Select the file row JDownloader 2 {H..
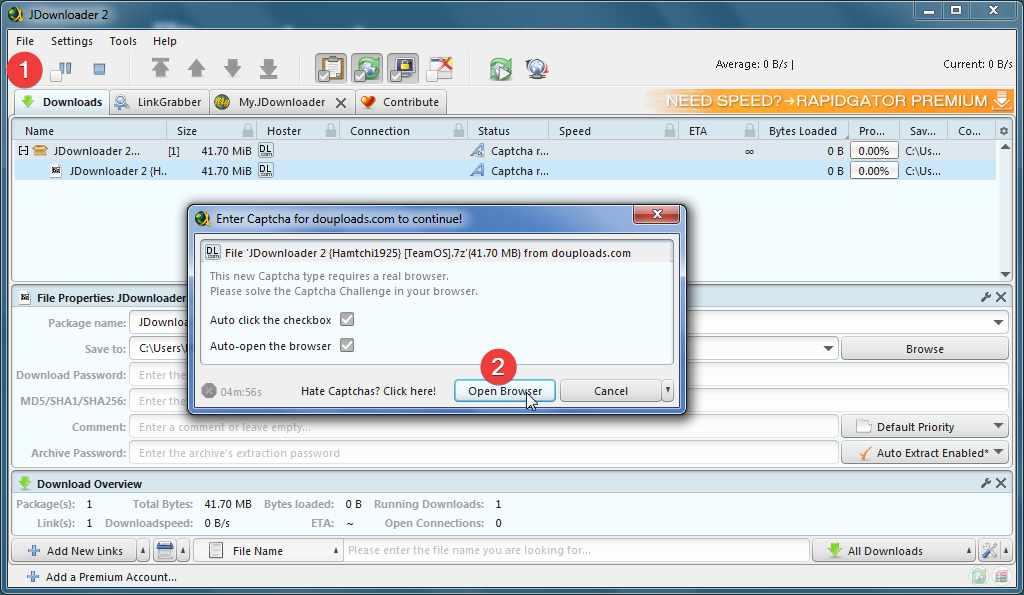The width and height of the screenshot is (1024, 595). [505, 171]
